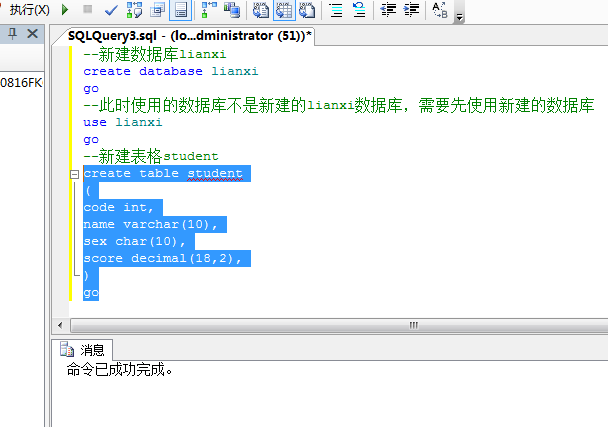The height and width of the screenshot is (427, 608).
Task: Parse the query with the blue checkmark
Action: 111,10
